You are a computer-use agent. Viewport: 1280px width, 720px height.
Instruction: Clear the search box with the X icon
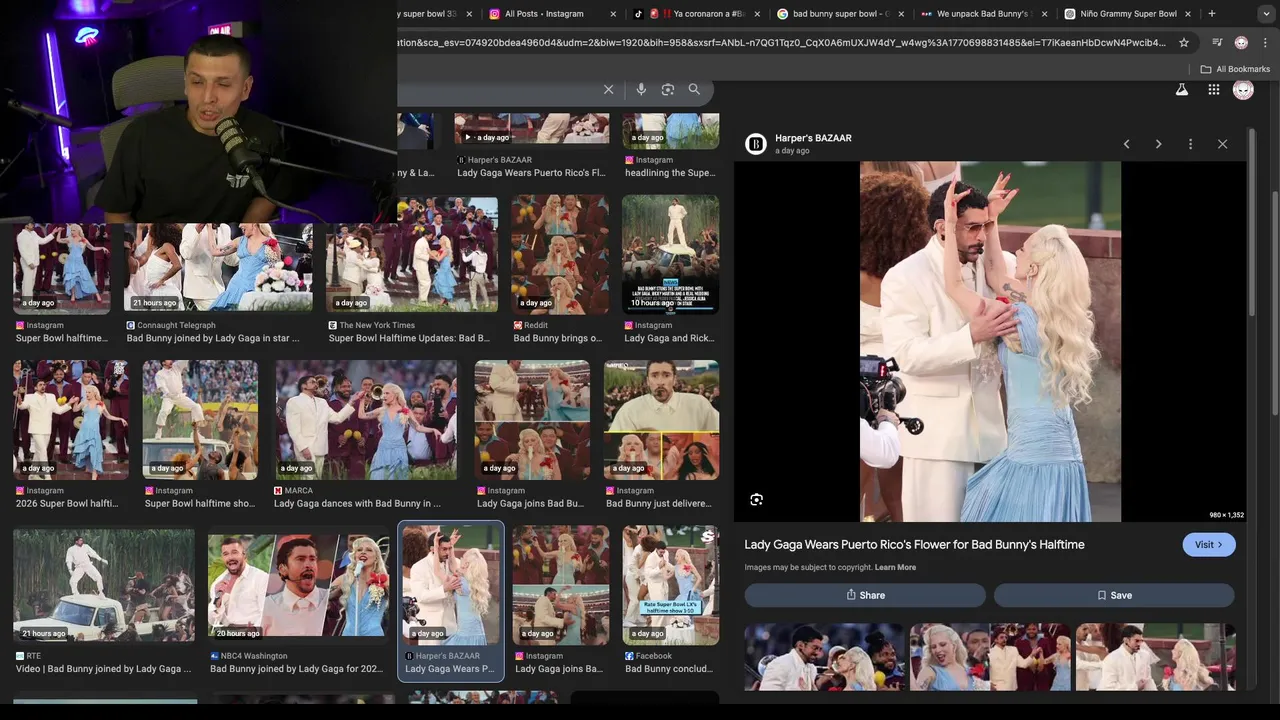tap(608, 89)
